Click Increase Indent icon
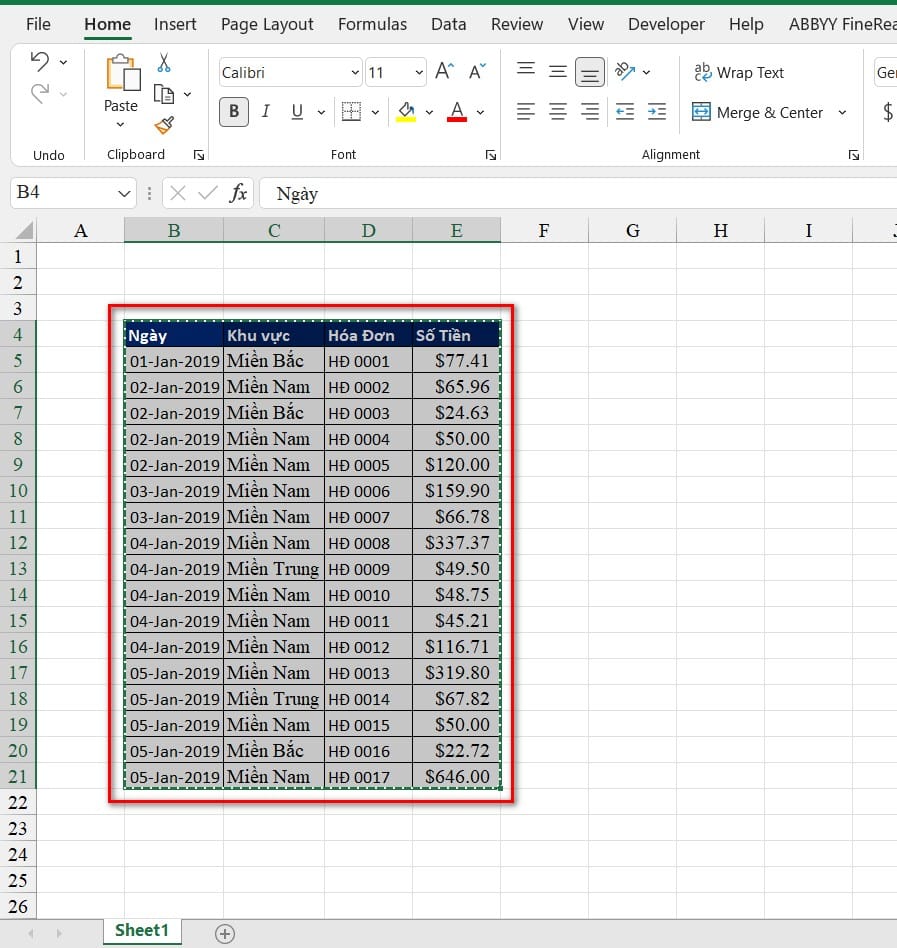Image resolution: width=897 pixels, height=948 pixels. click(x=656, y=111)
